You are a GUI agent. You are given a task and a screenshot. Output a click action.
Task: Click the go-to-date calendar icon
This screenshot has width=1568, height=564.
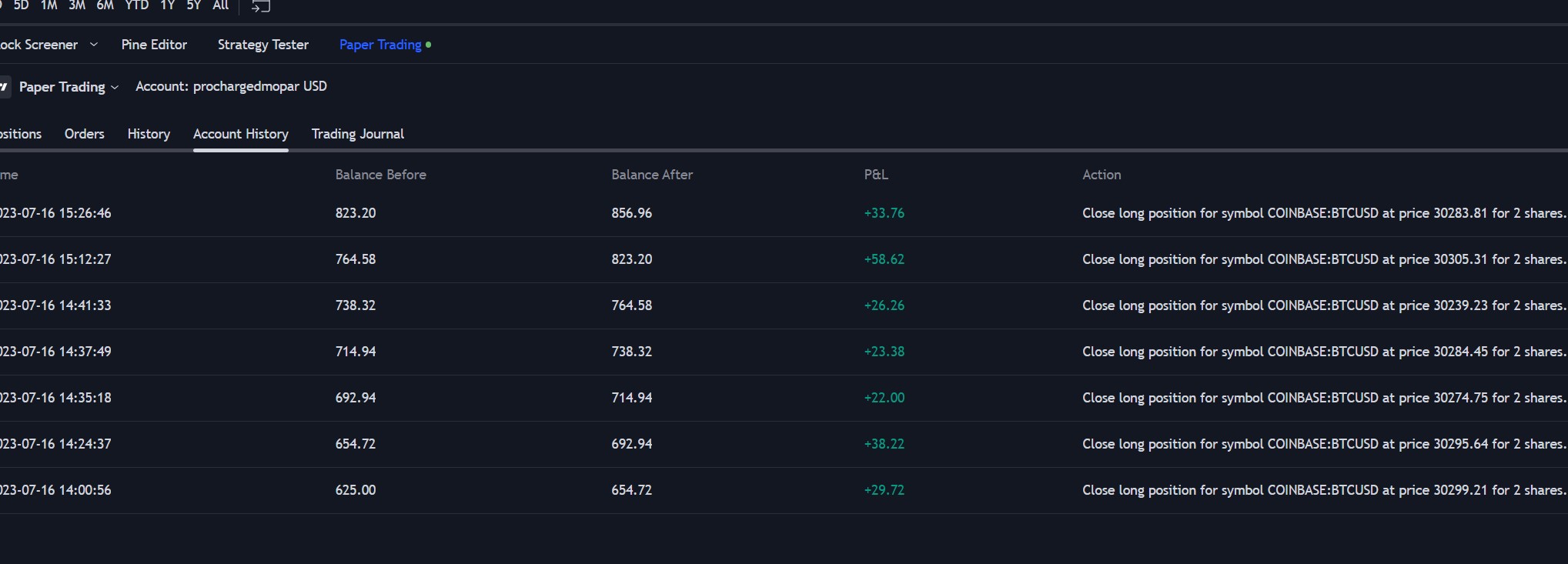point(261,6)
